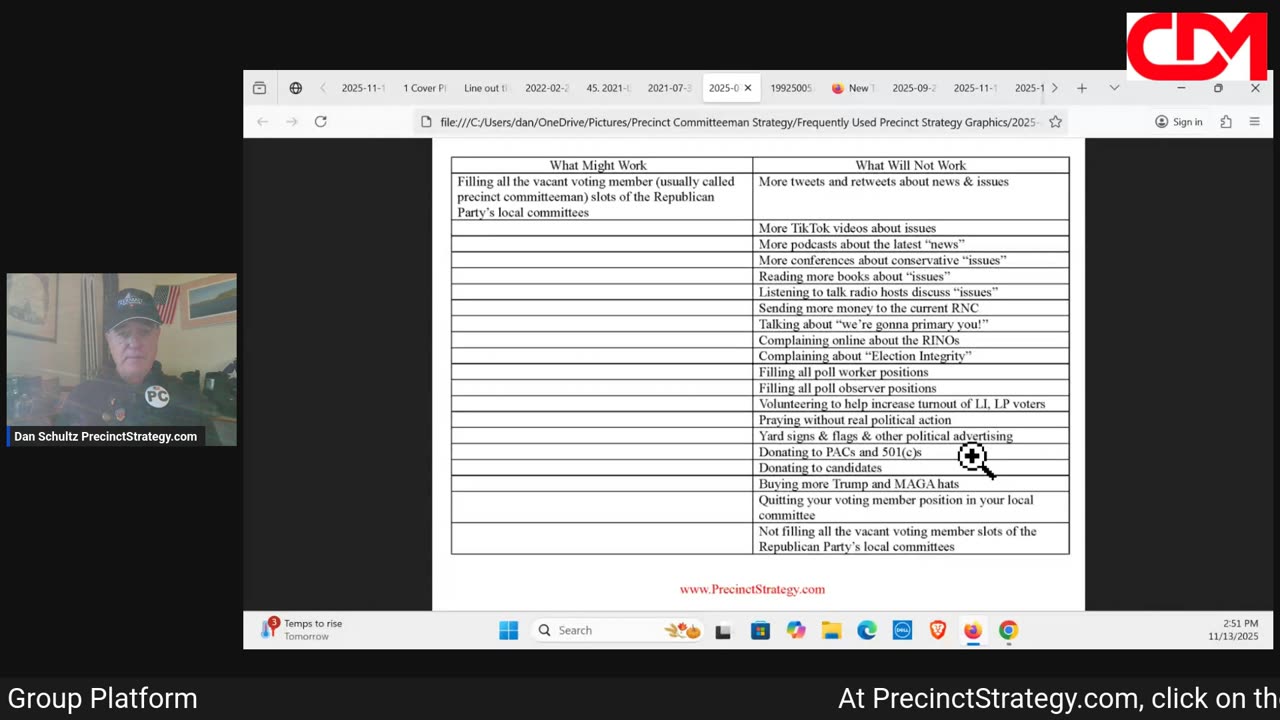This screenshot has width=1280, height=720.
Task: Switch to the 'New T' Firefox tab
Action: [x=853, y=88]
